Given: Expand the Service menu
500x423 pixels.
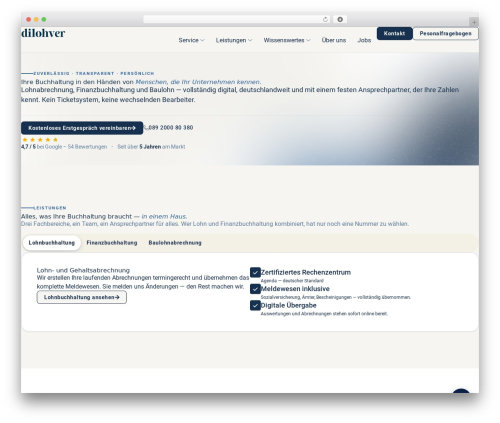Looking at the screenshot, I should [191, 40].
